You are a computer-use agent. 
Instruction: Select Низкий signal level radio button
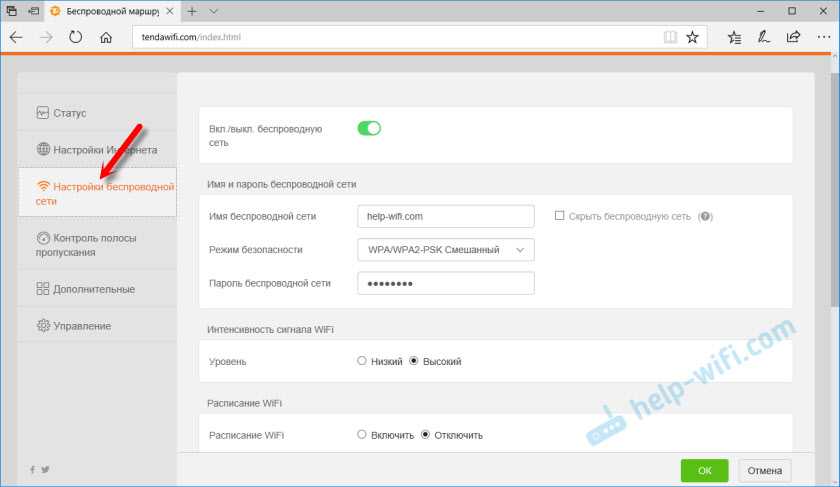362,361
